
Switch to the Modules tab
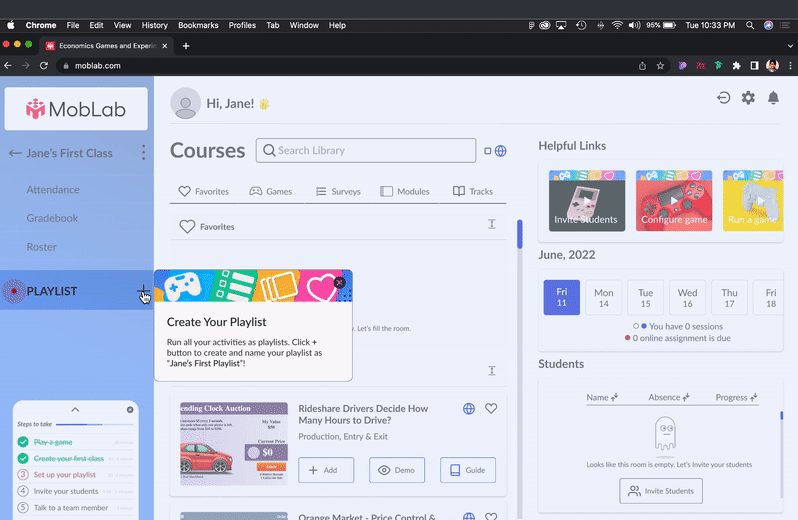click(x=405, y=191)
